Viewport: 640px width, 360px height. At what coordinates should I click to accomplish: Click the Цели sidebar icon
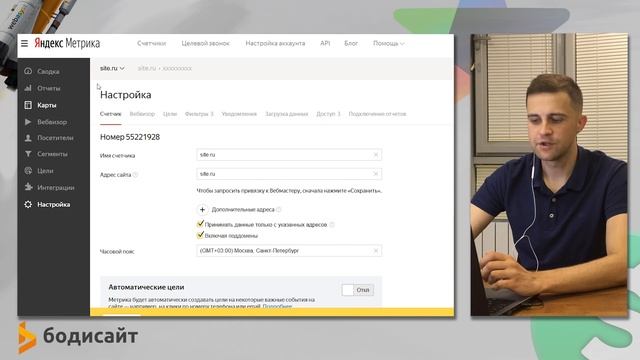[x=28, y=171]
